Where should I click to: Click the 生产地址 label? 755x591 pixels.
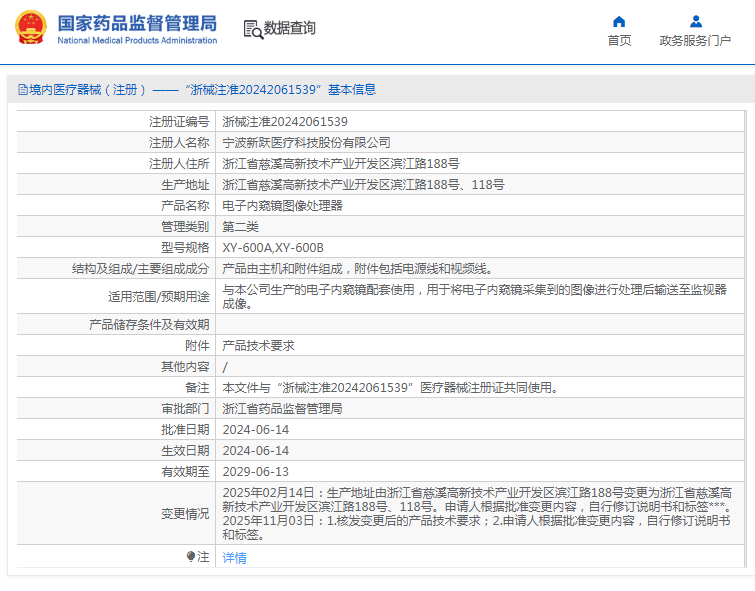point(185,184)
